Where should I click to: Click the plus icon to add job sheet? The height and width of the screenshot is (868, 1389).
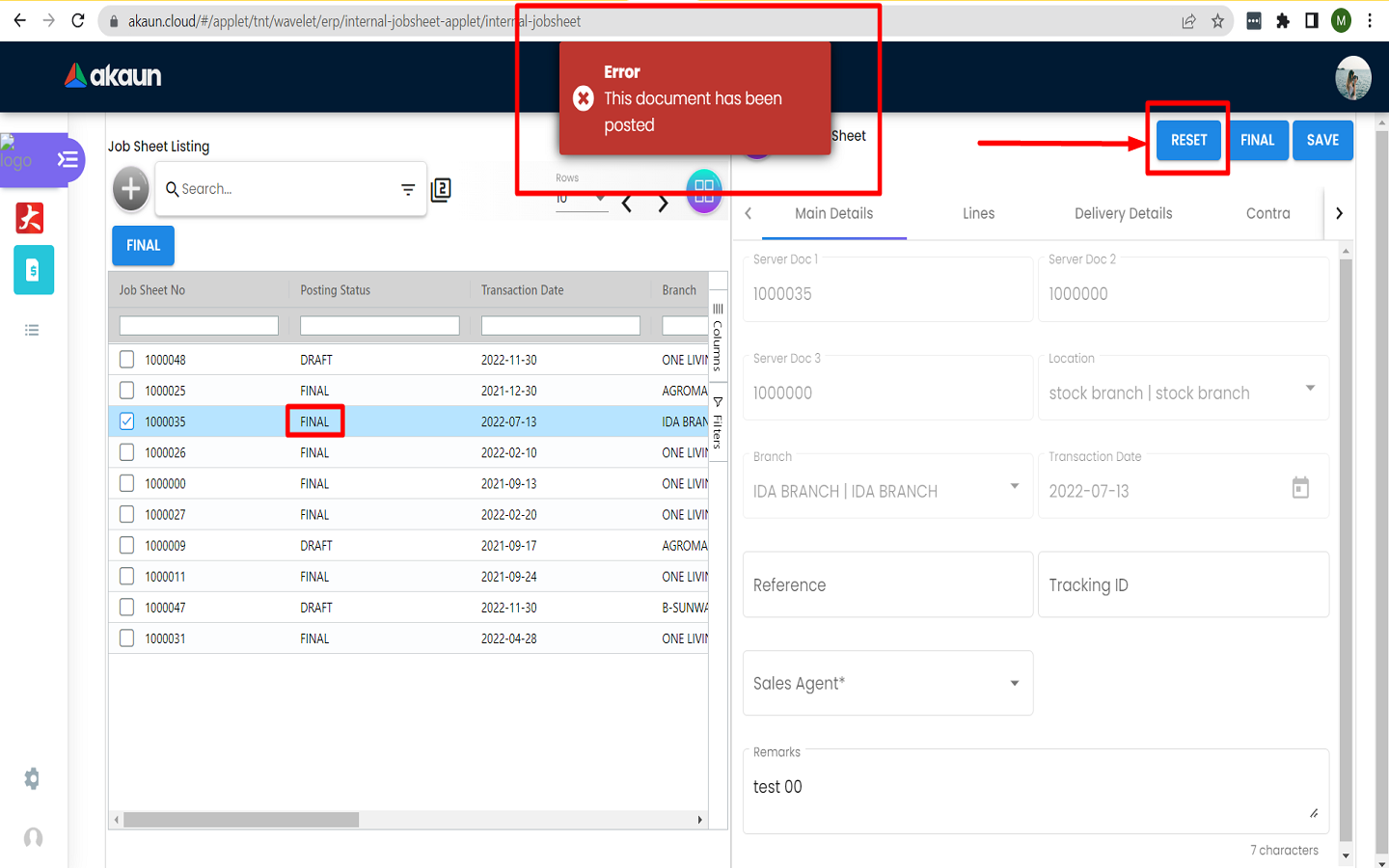click(131, 189)
